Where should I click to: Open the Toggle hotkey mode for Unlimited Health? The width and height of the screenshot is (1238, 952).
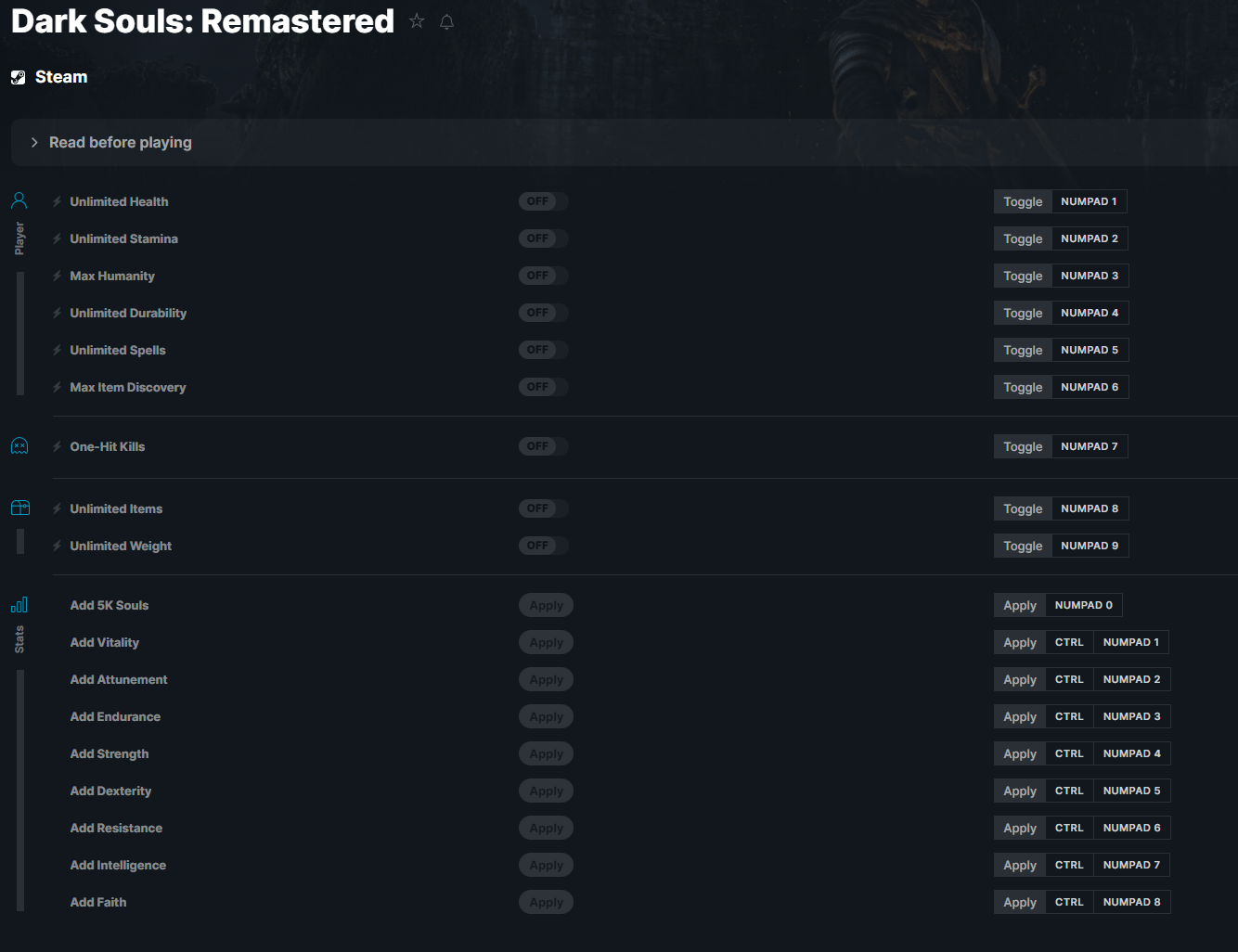click(x=1023, y=201)
